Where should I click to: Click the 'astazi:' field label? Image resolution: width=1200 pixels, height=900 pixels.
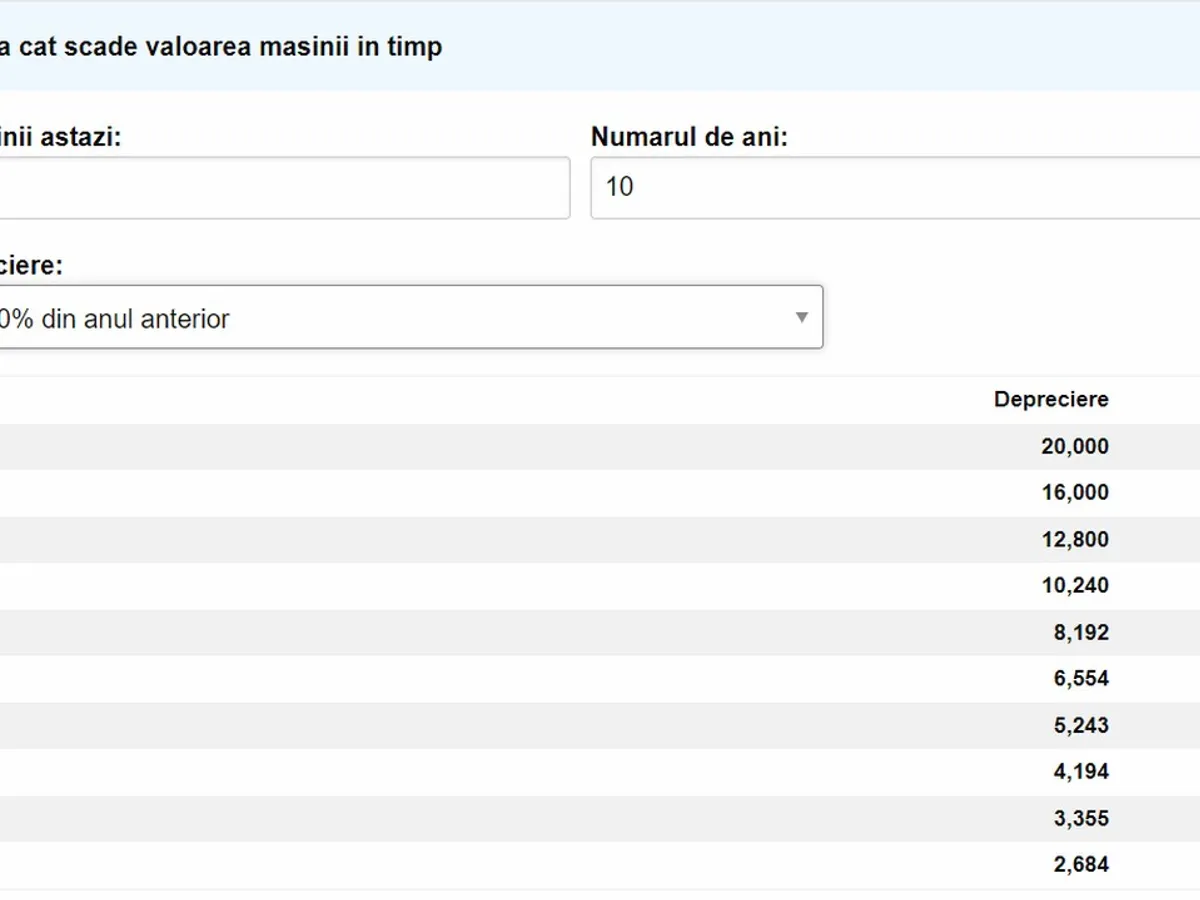point(60,137)
